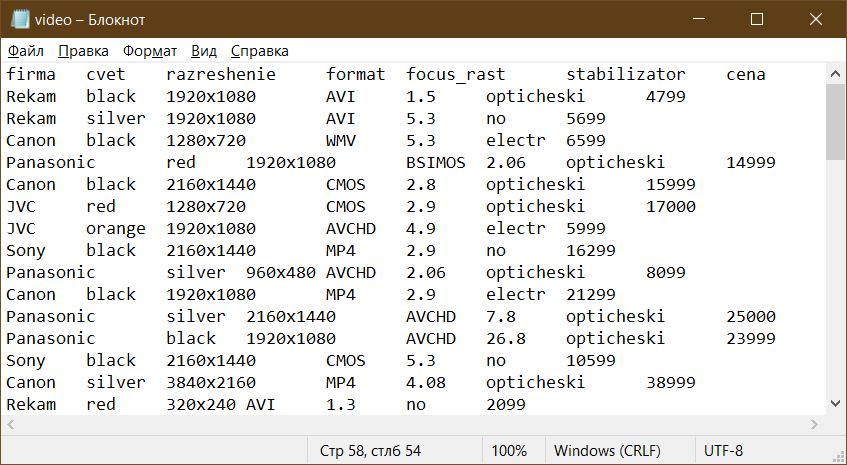Click the resolution 3840x2160
Viewport: 847px width, 465px height.
211,382
